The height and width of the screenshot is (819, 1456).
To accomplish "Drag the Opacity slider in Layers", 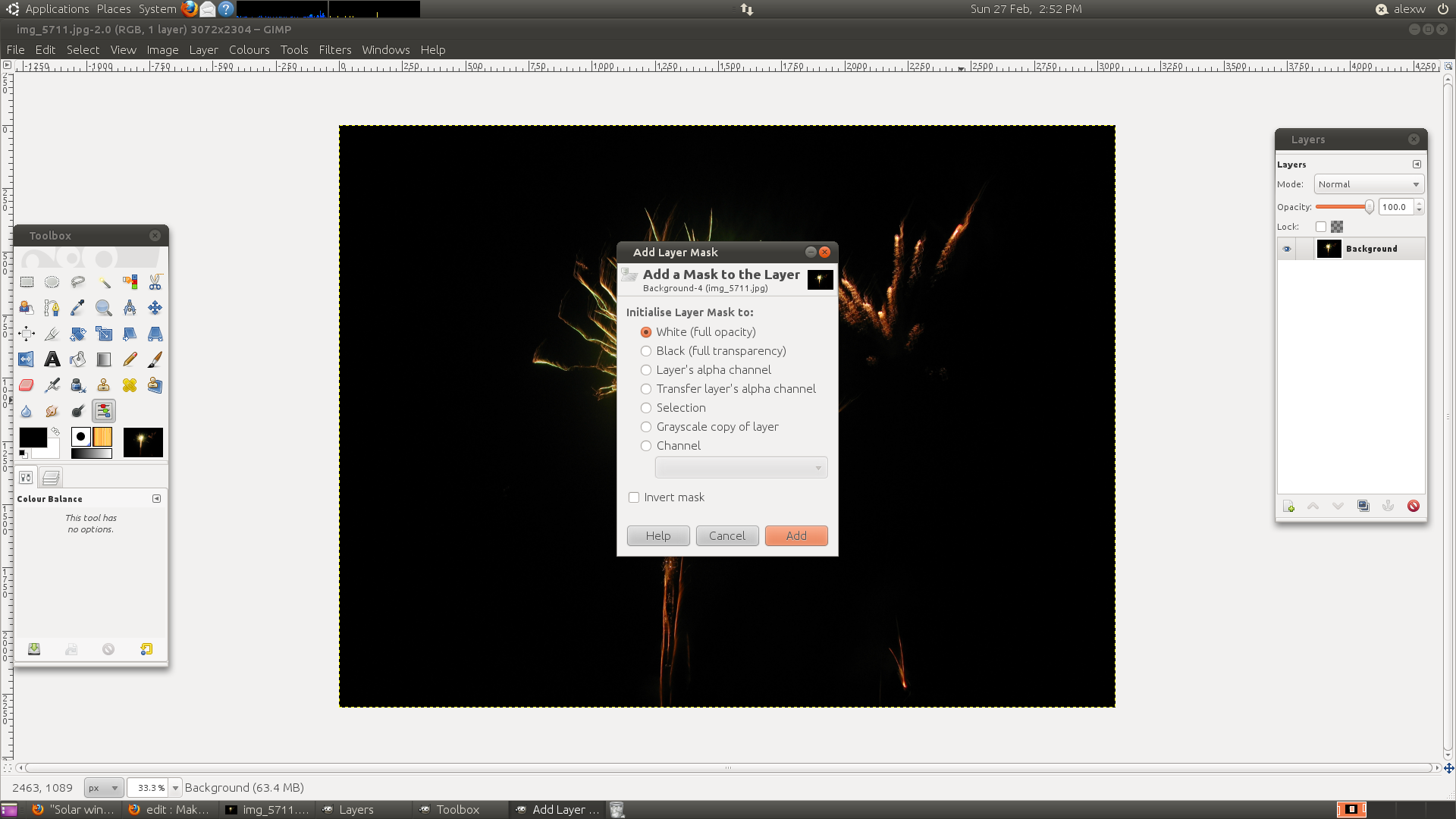I will (x=1369, y=207).
